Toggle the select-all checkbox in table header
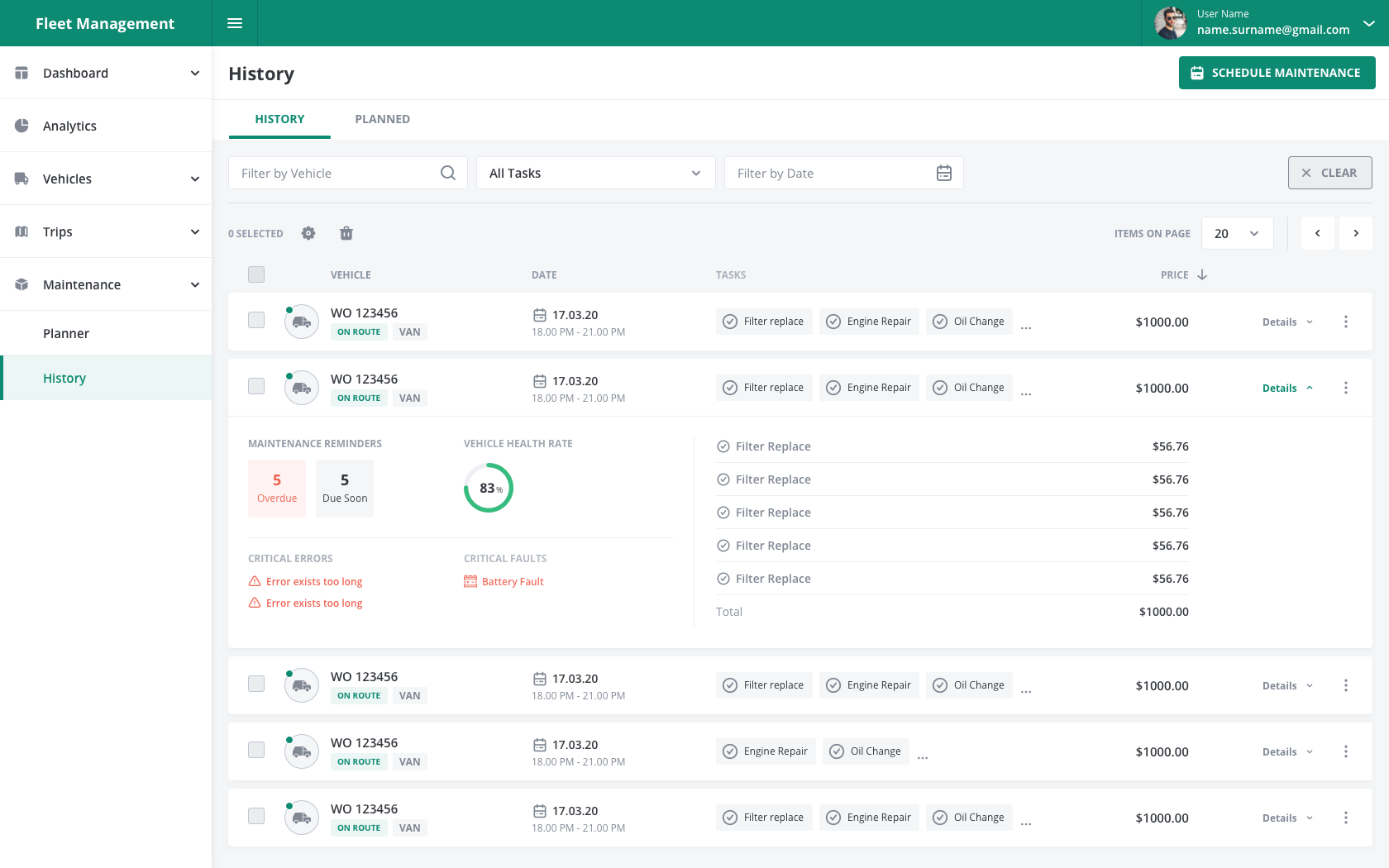The width and height of the screenshot is (1389, 868). coord(256,274)
